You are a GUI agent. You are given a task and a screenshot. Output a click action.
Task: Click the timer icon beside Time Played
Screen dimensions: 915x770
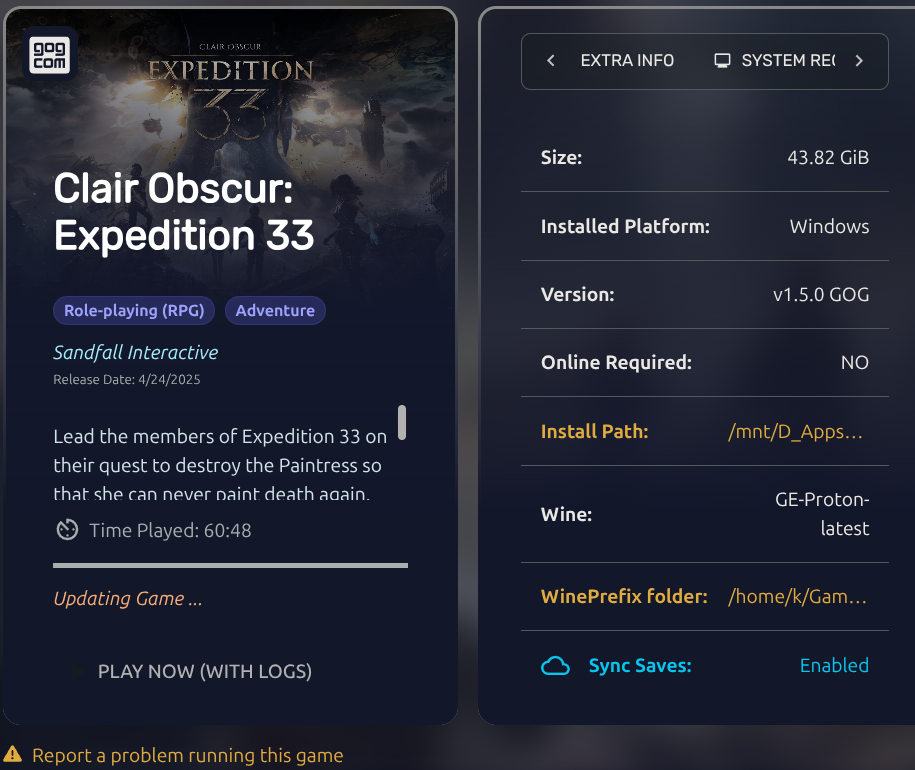67,530
